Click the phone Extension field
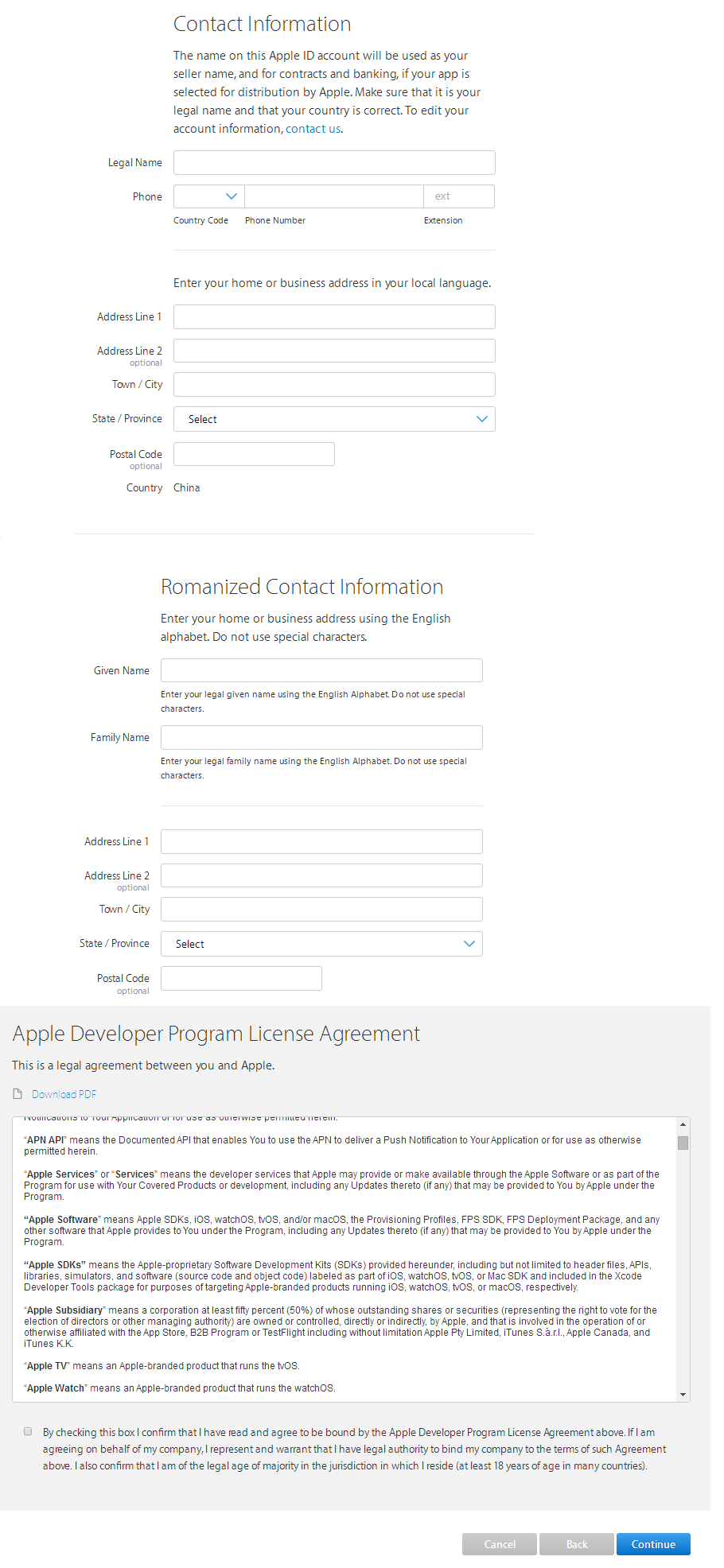Viewport: 724px width, 1568px height. click(x=459, y=196)
